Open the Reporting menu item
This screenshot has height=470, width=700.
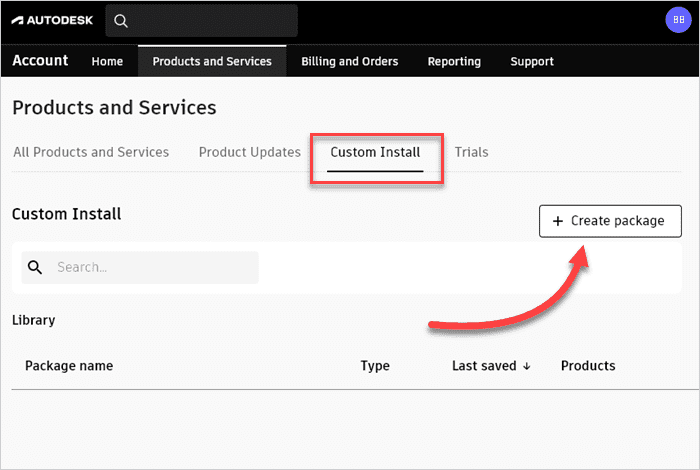(454, 61)
